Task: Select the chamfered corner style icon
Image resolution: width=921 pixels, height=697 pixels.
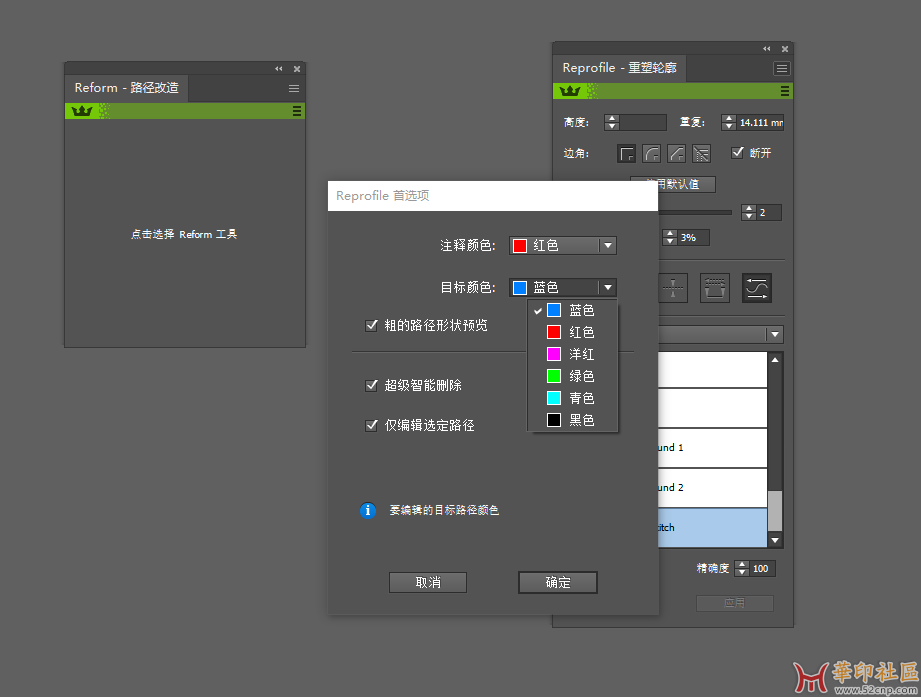Action: pyautogui.click(x=676, y=154)
